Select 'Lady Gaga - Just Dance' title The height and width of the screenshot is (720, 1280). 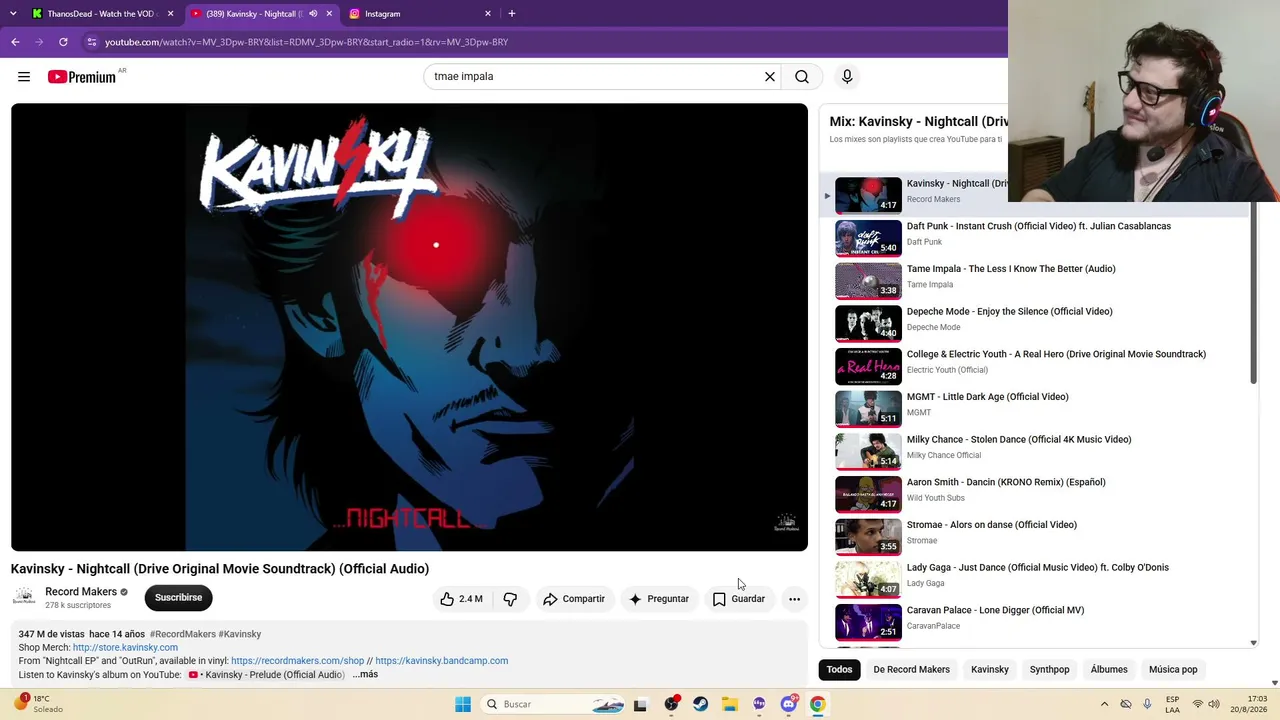tap(1038, 568)
